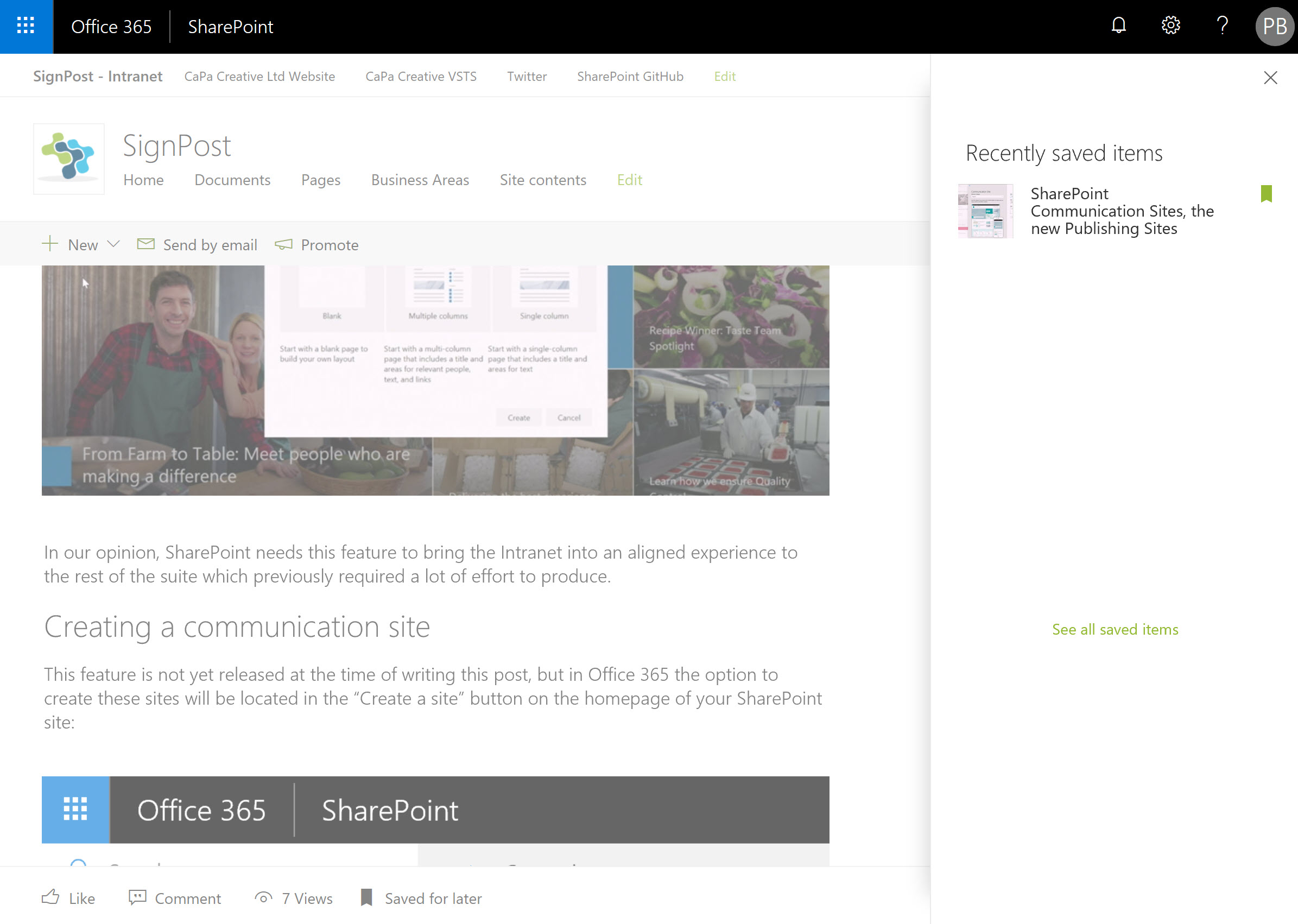Click the 7 Views eye icon

(263, 897)
